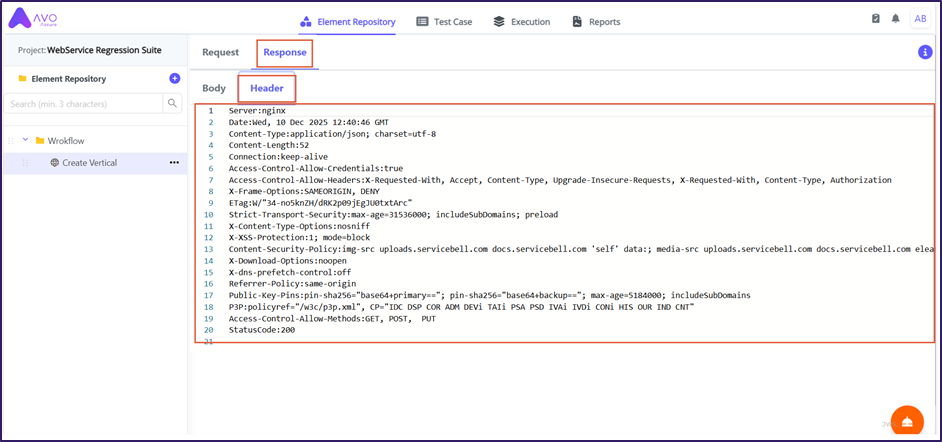Switch to the Body sub-tab

click(214, 88)
